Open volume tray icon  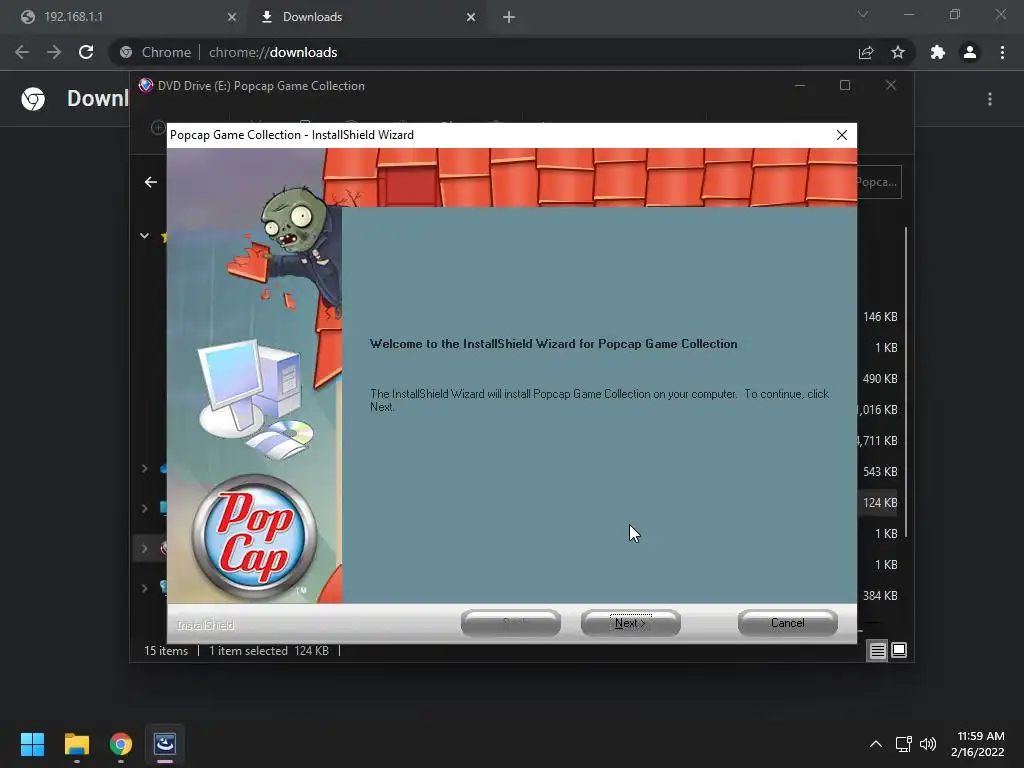(927, 744)
